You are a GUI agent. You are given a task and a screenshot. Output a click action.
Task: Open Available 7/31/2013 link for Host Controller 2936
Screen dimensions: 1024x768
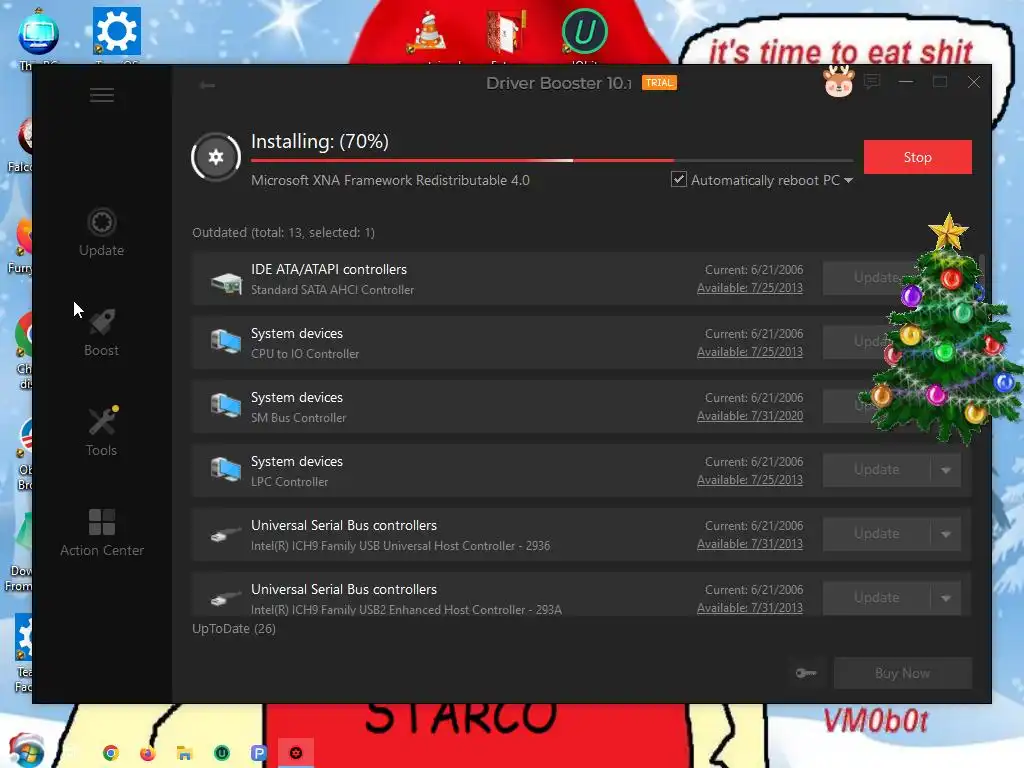(750, 544)
